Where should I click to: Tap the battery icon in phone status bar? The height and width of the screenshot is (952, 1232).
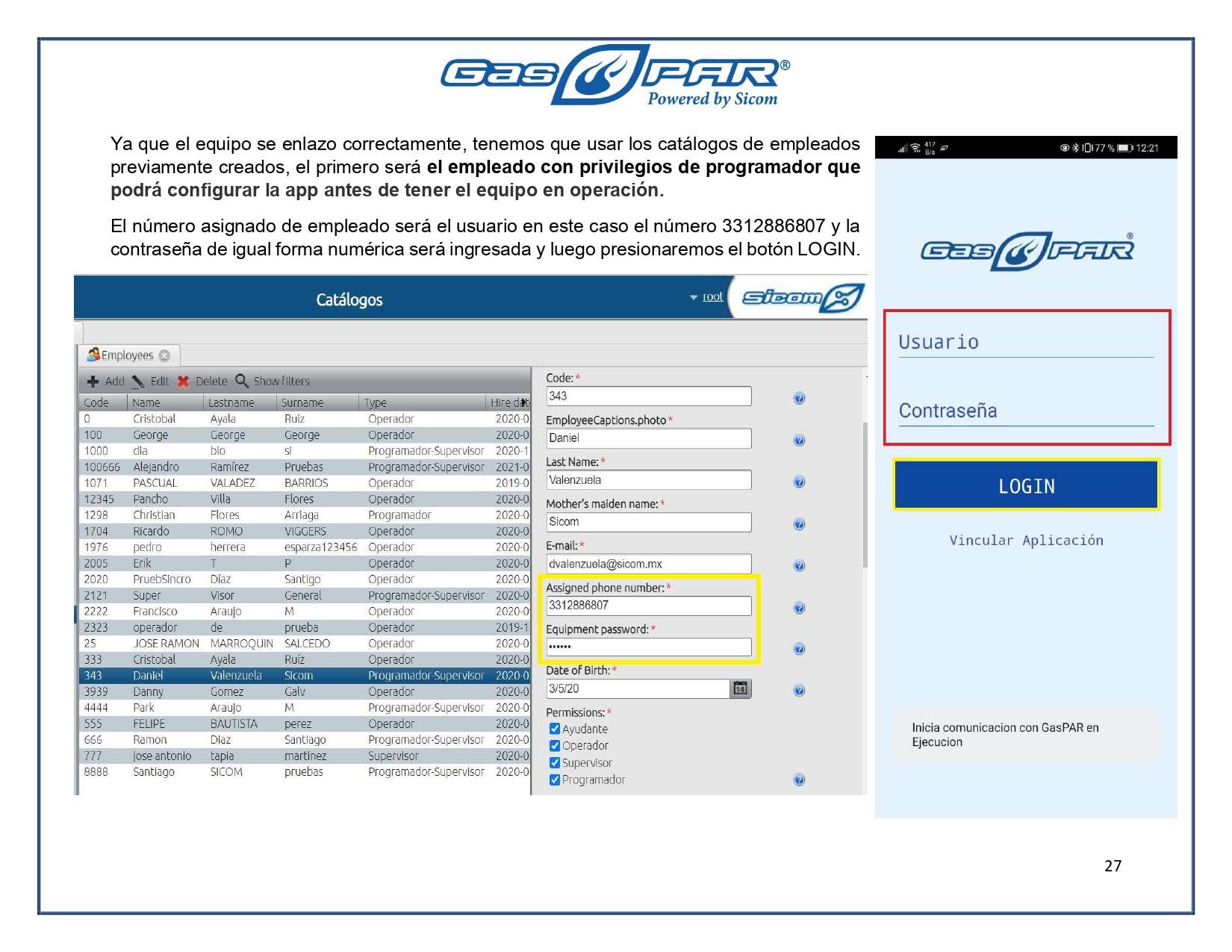(1125, 148)
